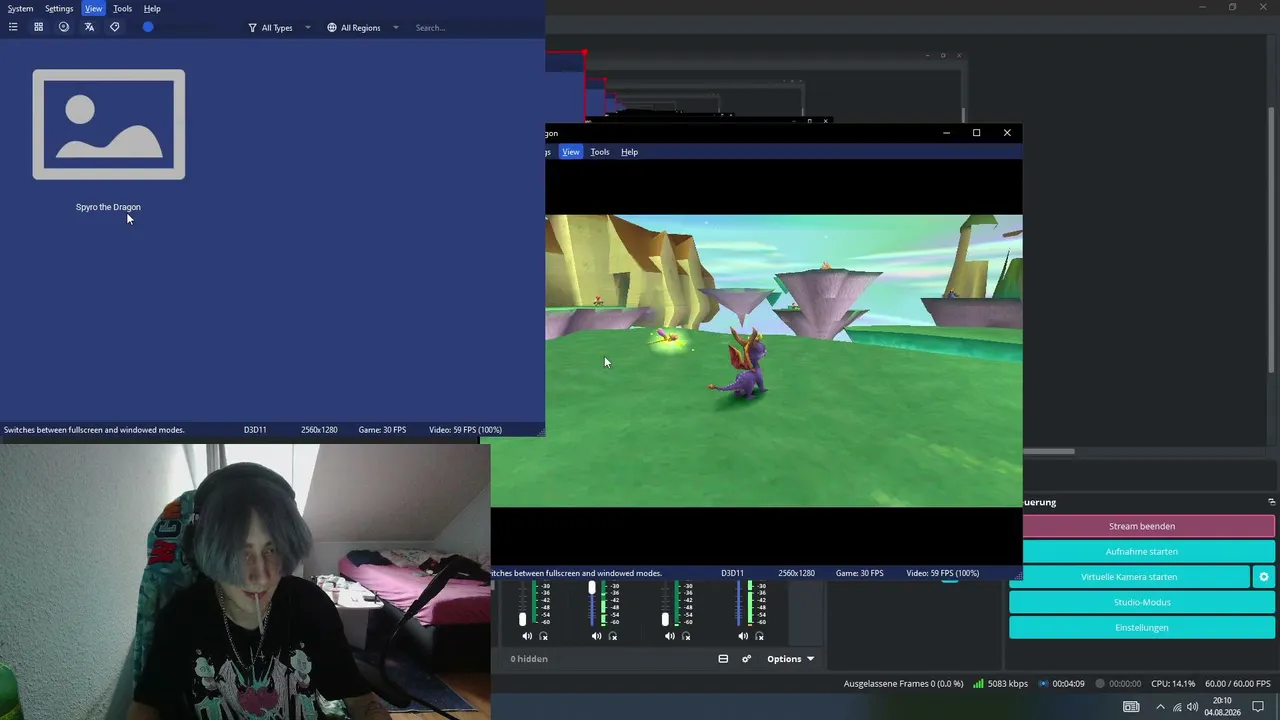Open advanced audio properties gears icon
This screenshot has height=720, width=1280.
tap(746, 659)
